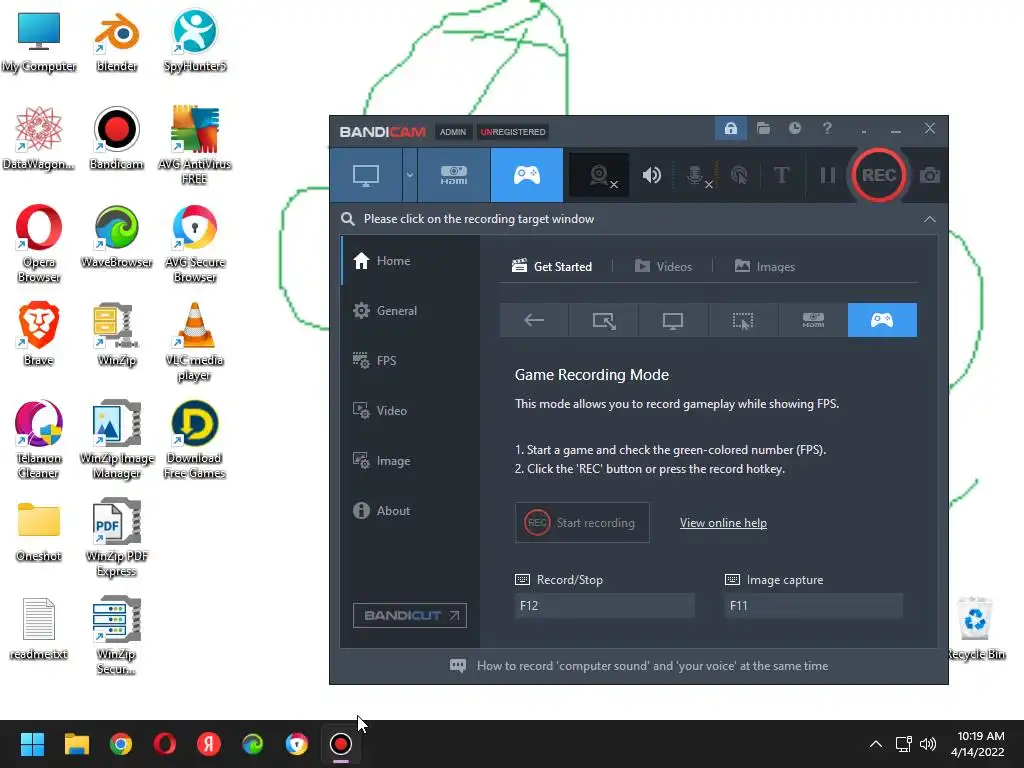Select HDMI device mode icon in Get Started

click(812, 320)
